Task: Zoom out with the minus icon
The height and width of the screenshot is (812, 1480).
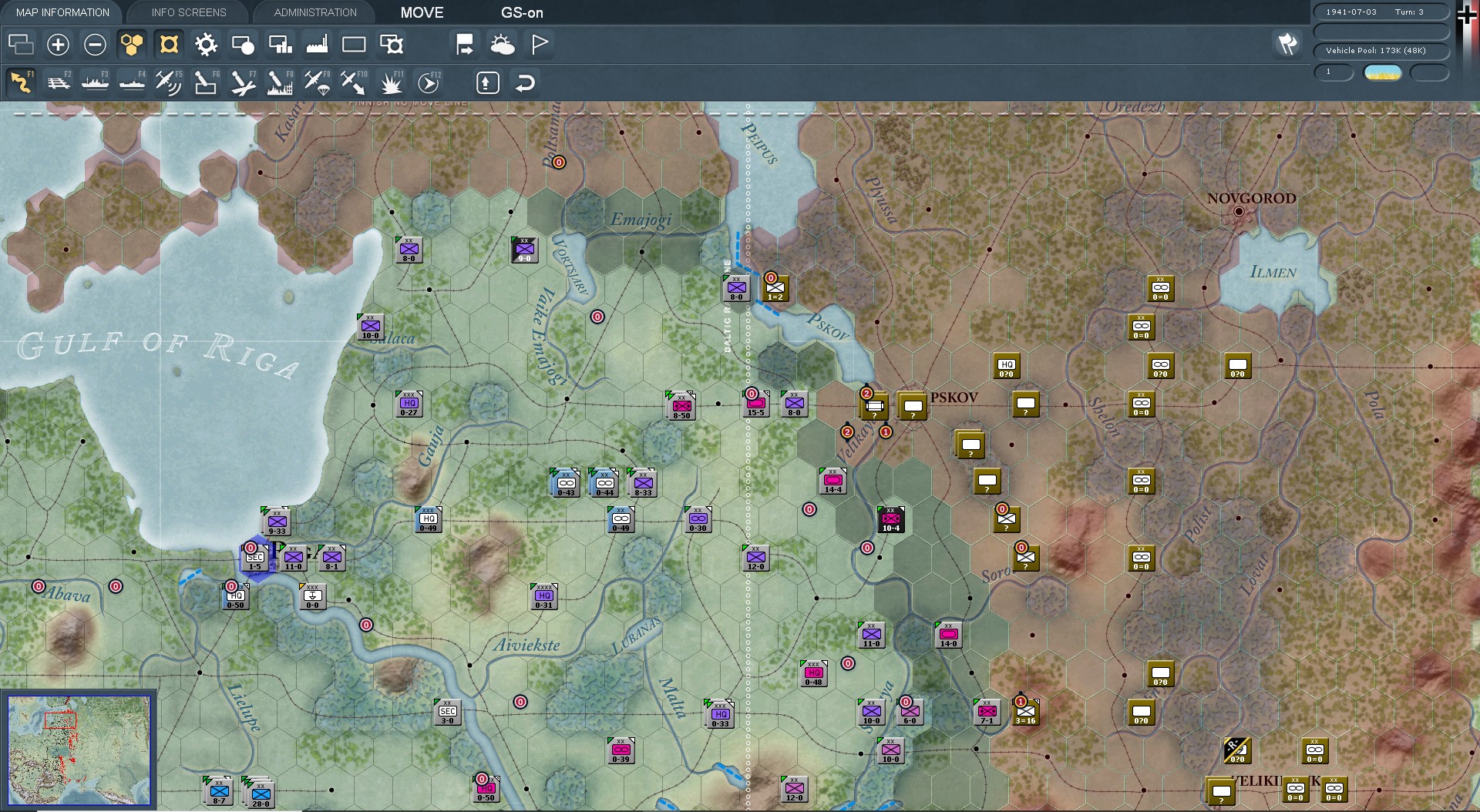Action: [x=95, y=45]
